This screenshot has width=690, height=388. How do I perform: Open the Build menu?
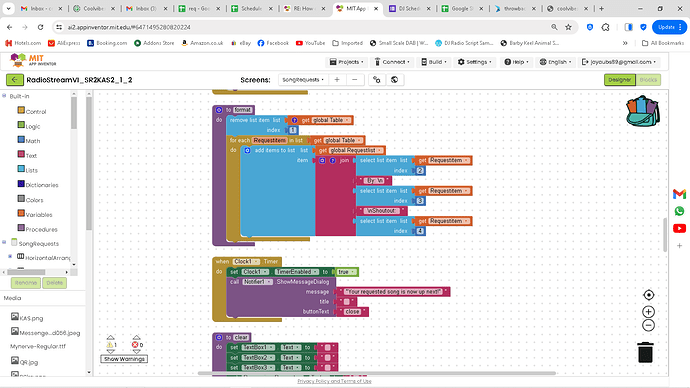(x=434, y=62)
